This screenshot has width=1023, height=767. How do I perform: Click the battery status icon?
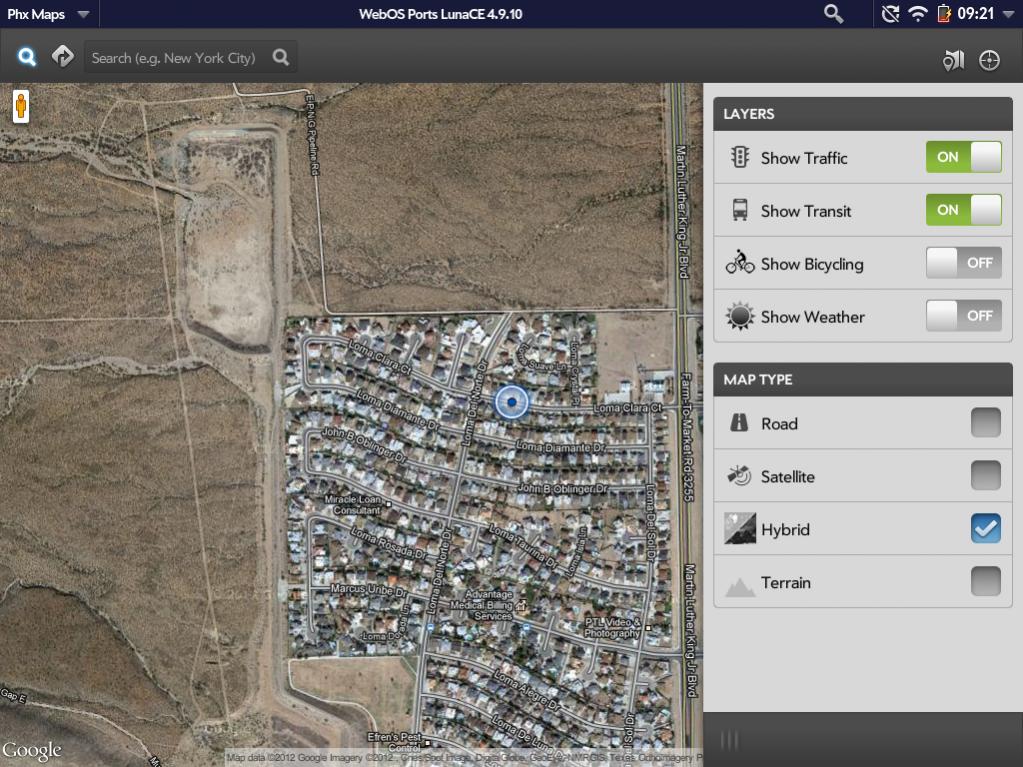pyautogui.click(x=943, y=14)
